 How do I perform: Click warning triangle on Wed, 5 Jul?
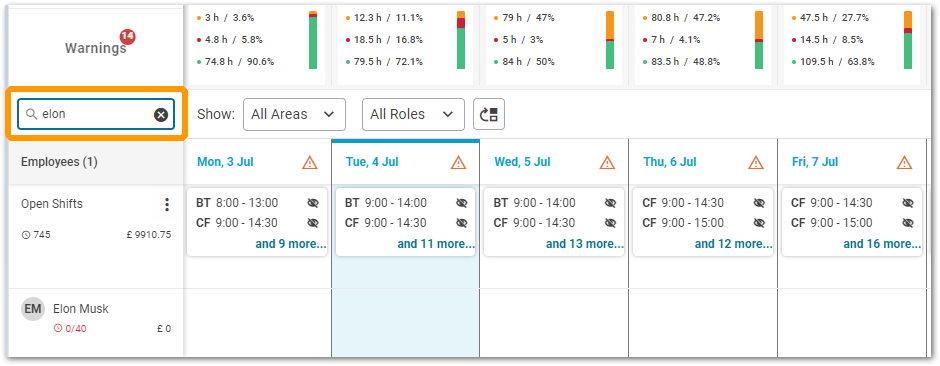(x=607, y=162)
